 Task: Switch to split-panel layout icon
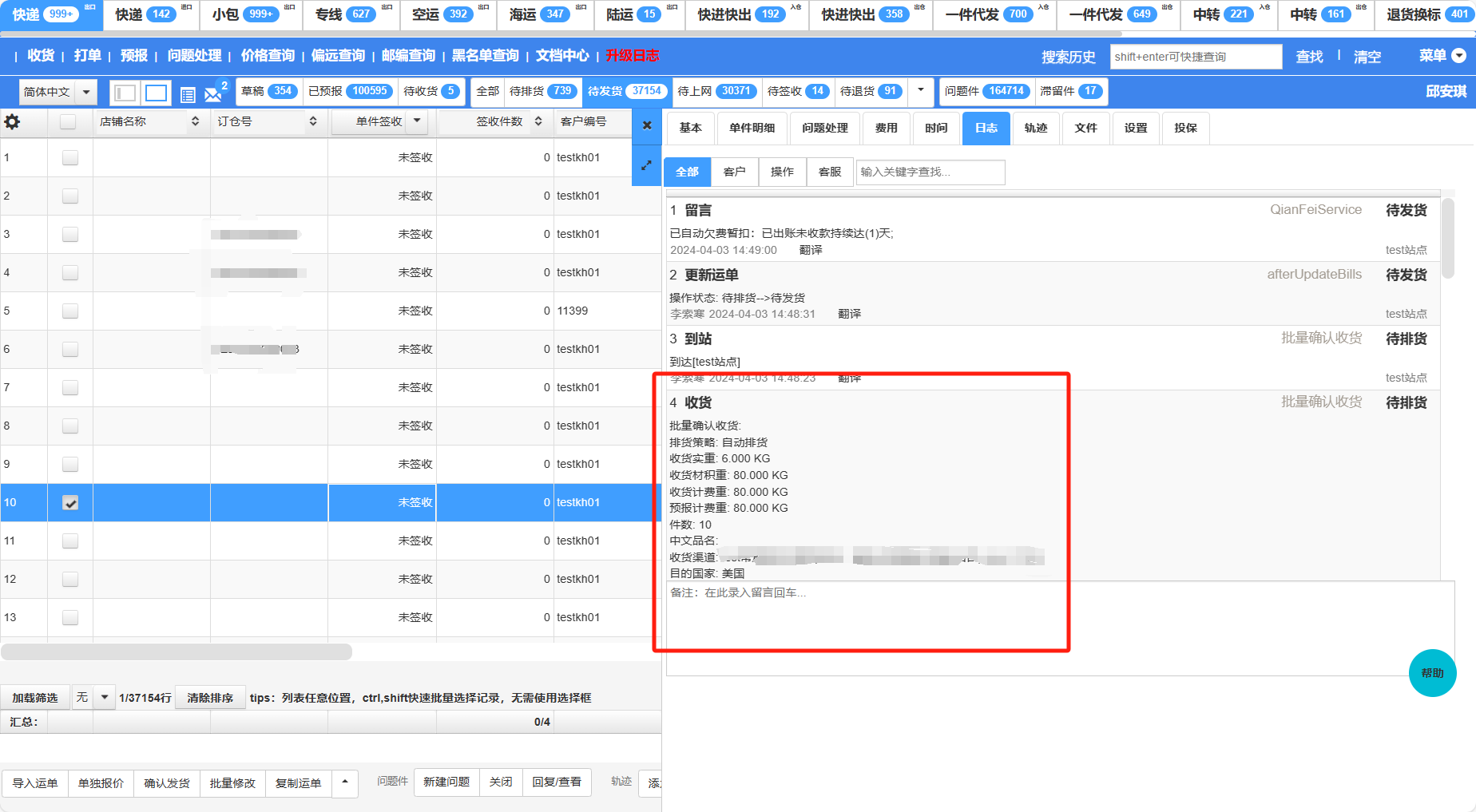pos(125,93)
